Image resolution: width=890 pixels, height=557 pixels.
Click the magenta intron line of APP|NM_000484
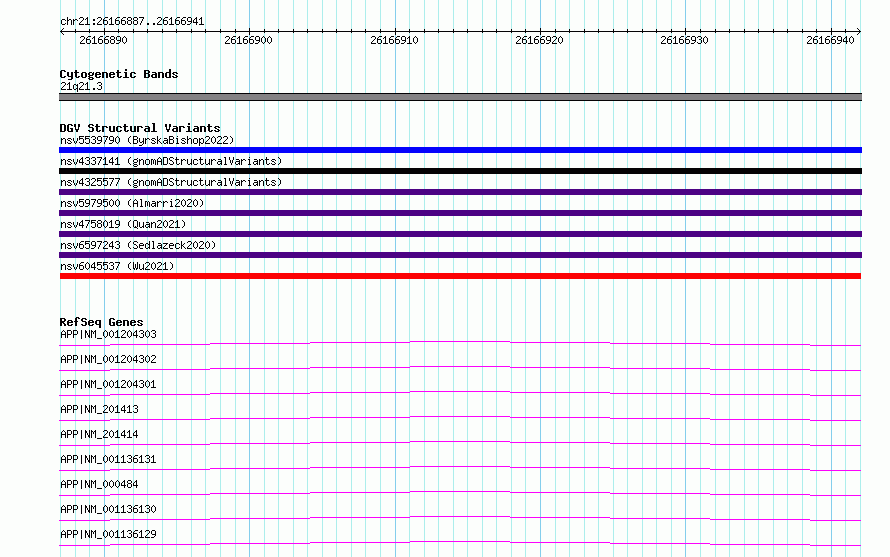[460, 493]
